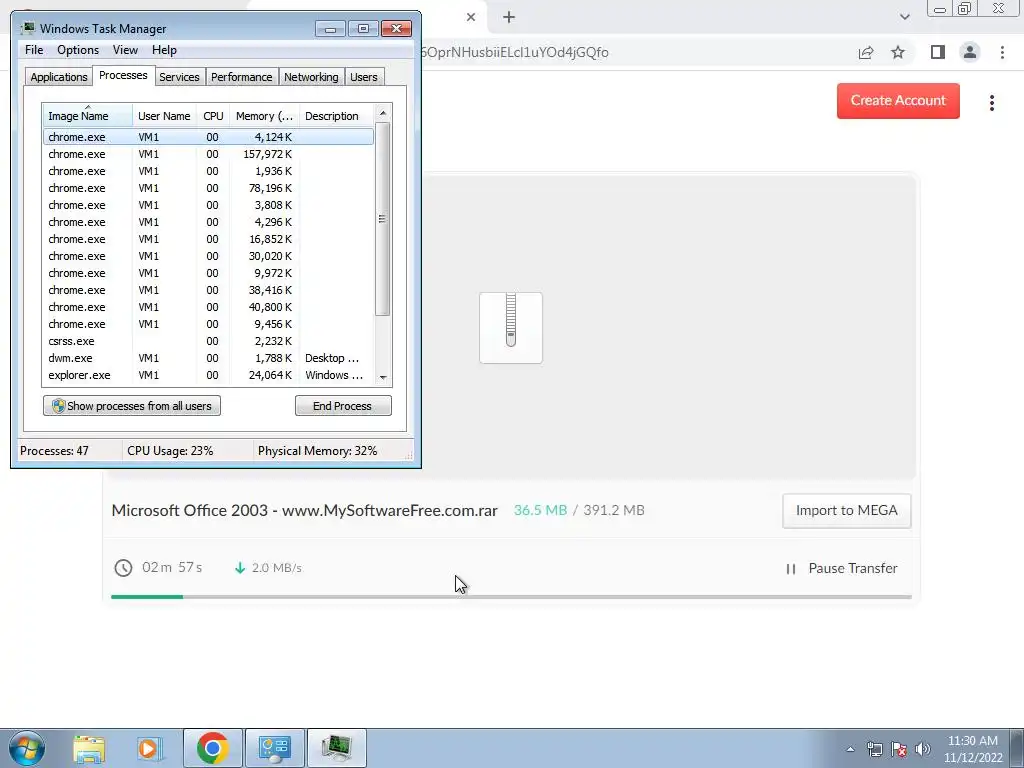Open the Help menu in Task Manager
1024x768 pixels.
tap(164, 50)
